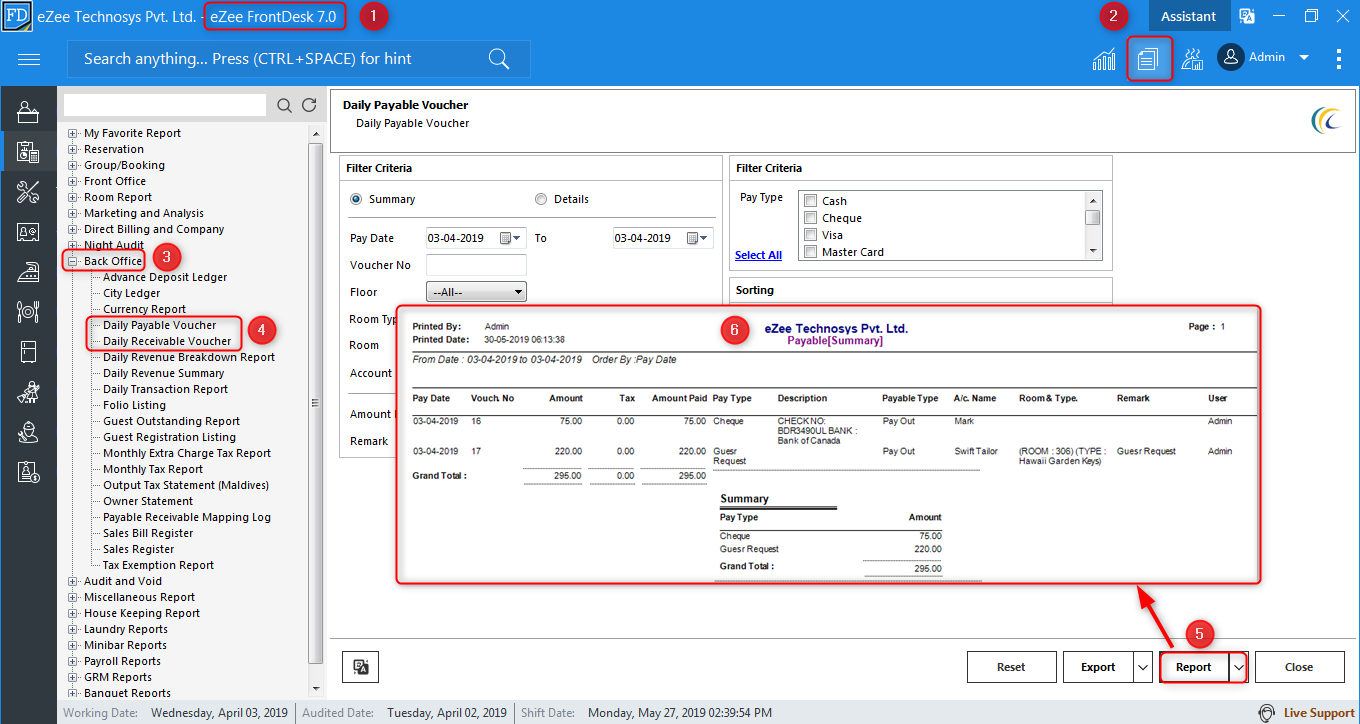Click the Voucher No input field

tap(476, 265)
